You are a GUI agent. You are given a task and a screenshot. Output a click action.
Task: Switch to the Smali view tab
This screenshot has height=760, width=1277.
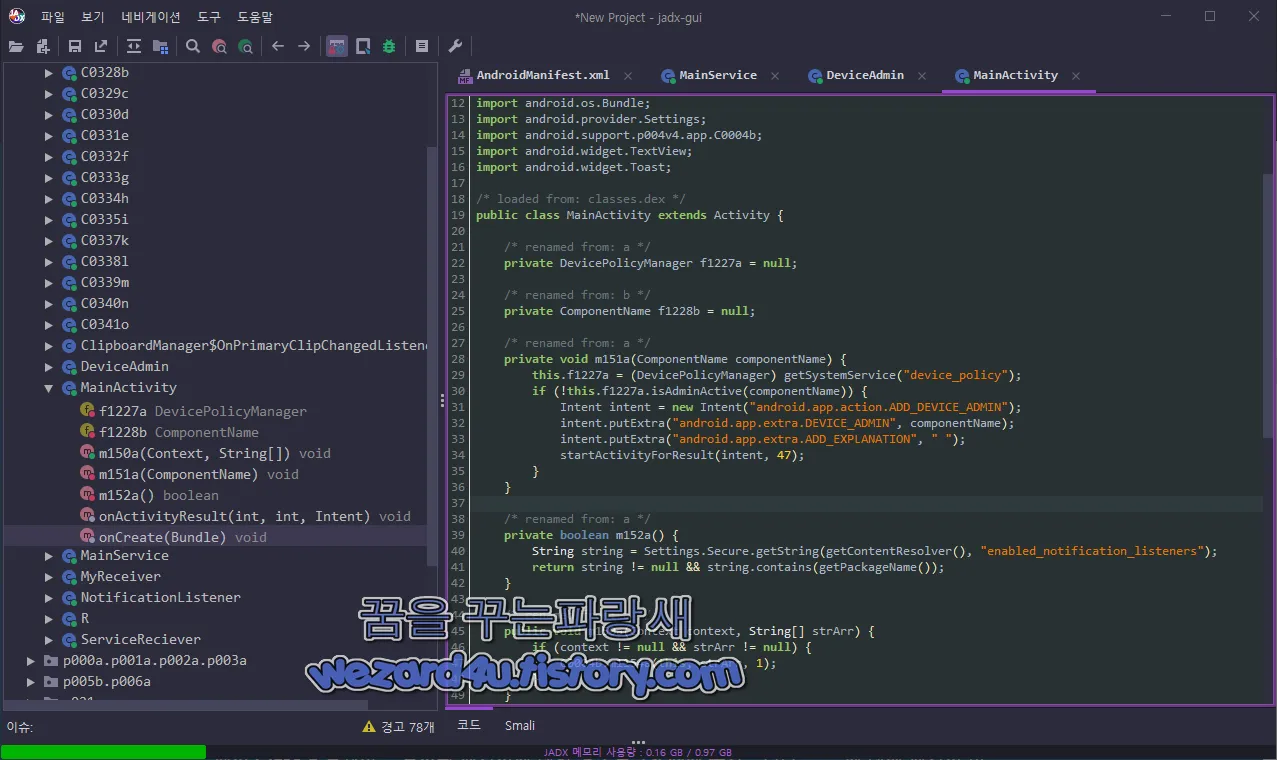point(520,725)
